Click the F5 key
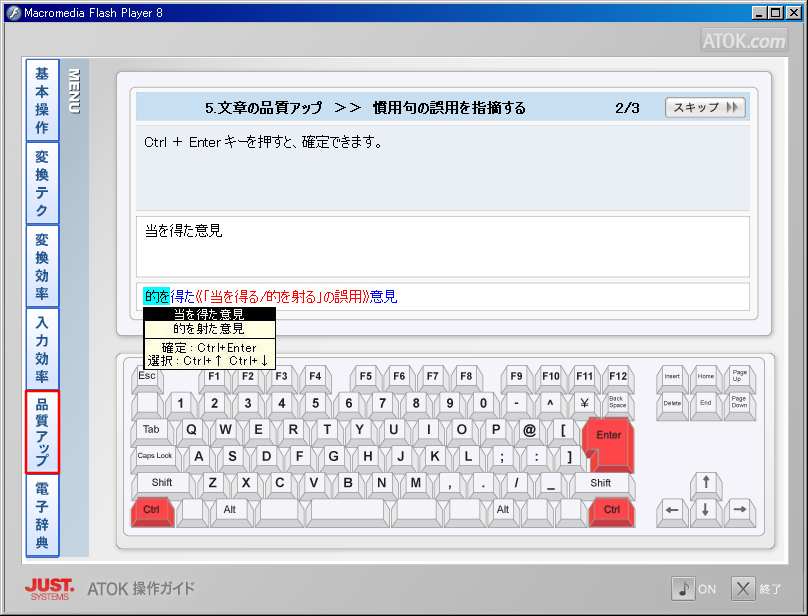The image size is (808, 616). (366, 378)
